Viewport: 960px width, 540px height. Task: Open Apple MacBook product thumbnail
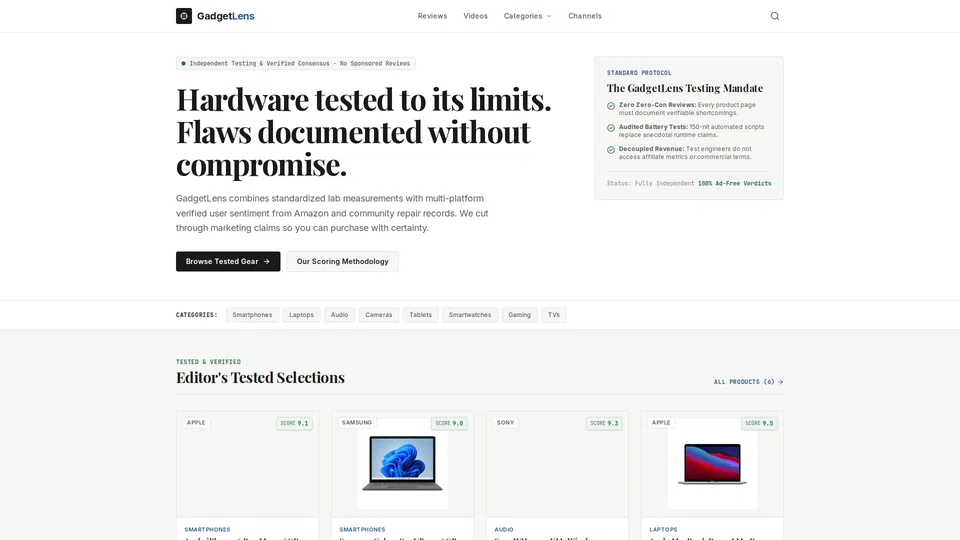[x=712, y=463]
